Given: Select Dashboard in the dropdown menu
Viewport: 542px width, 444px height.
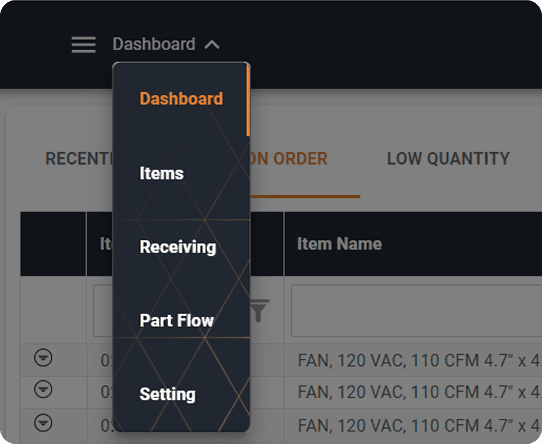Looking at the screenshot, I should [x=181, y=99].
